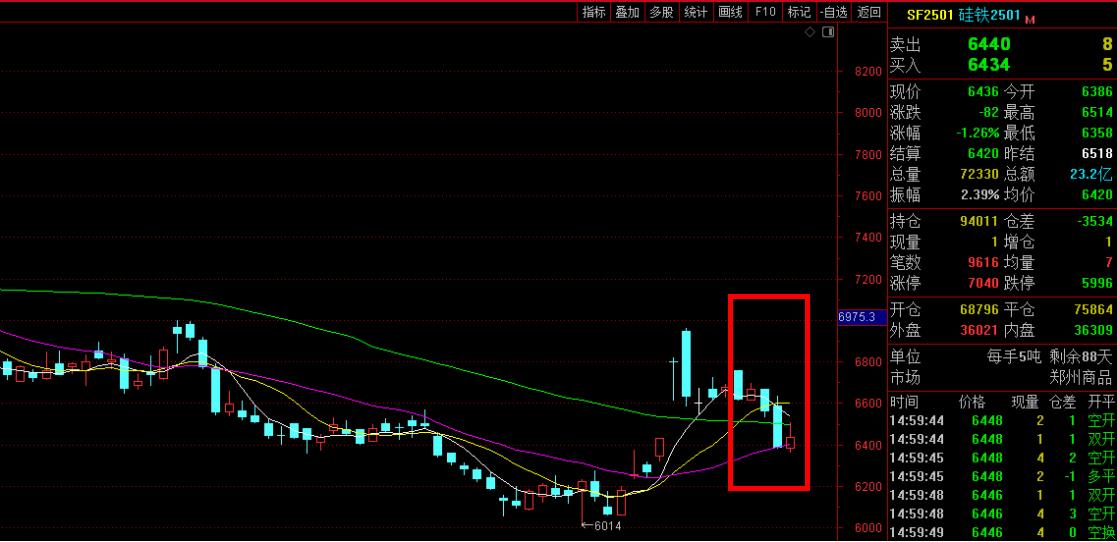Click the 6975.3 price marker on axis
The width and height of the screenshot is (1117, 542).
(857, 317)
